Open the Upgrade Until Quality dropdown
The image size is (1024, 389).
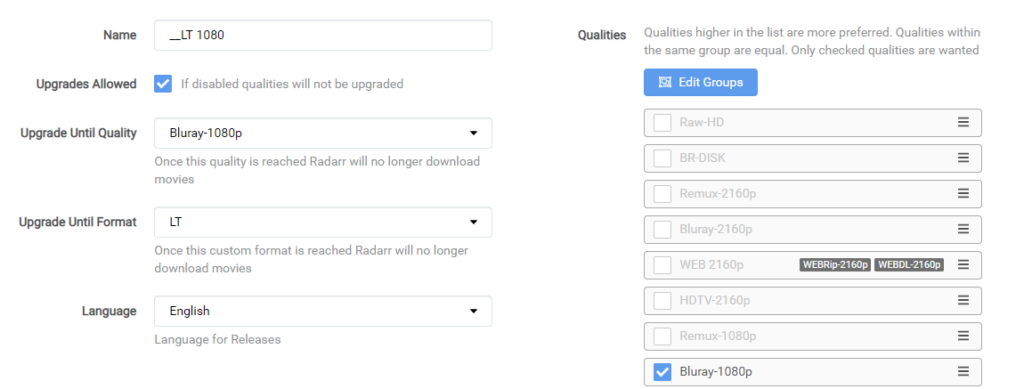click(x=323, y=133)
